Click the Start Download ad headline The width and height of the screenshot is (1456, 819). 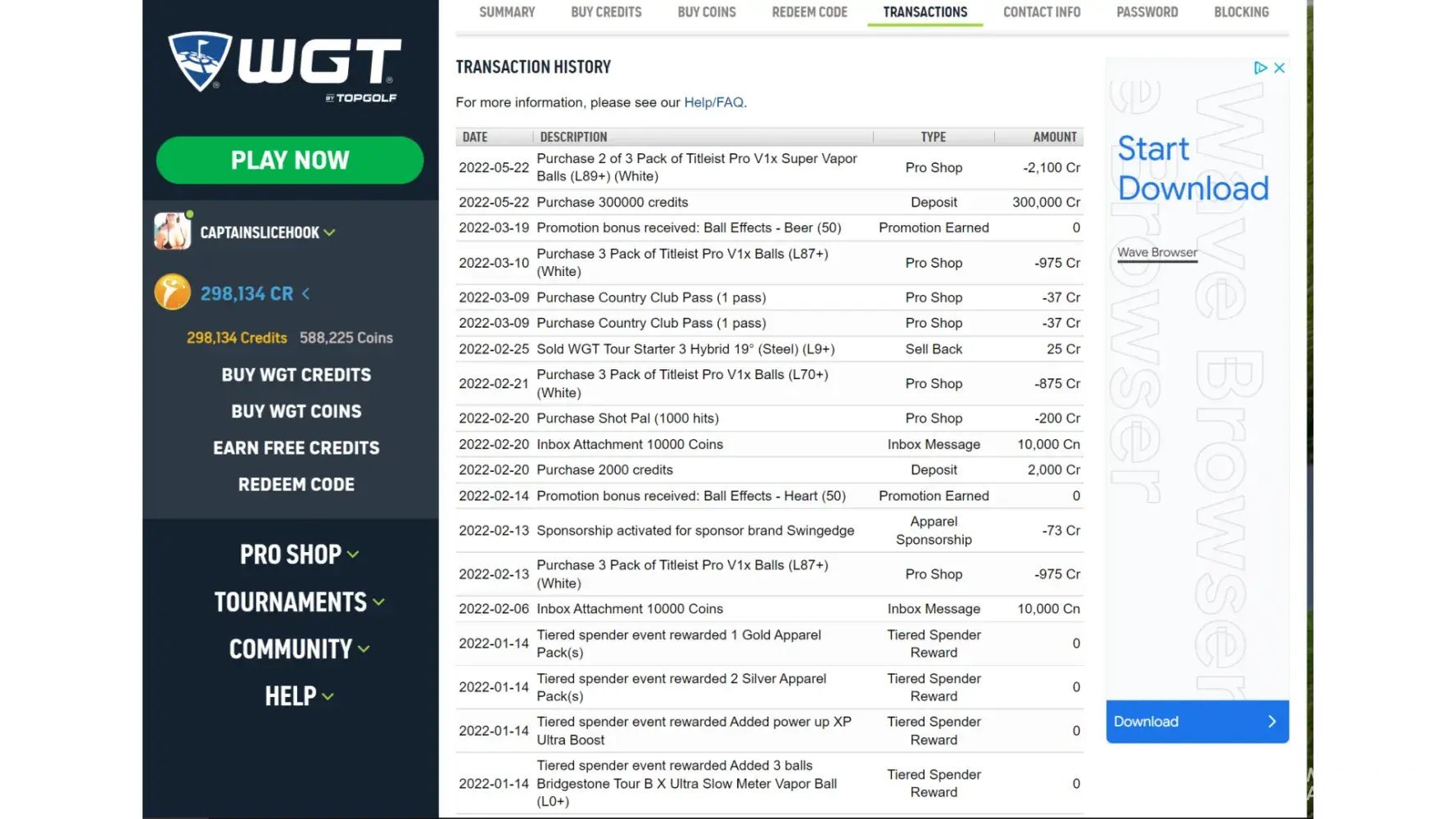point(1193,169)
